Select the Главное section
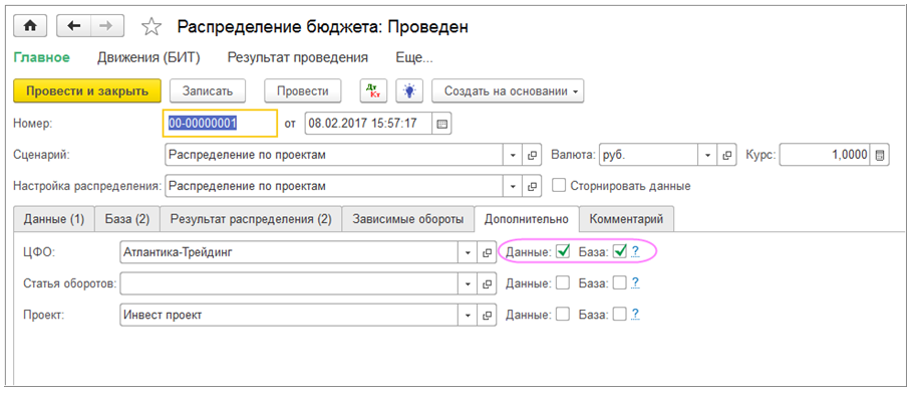 click(41, 58)
